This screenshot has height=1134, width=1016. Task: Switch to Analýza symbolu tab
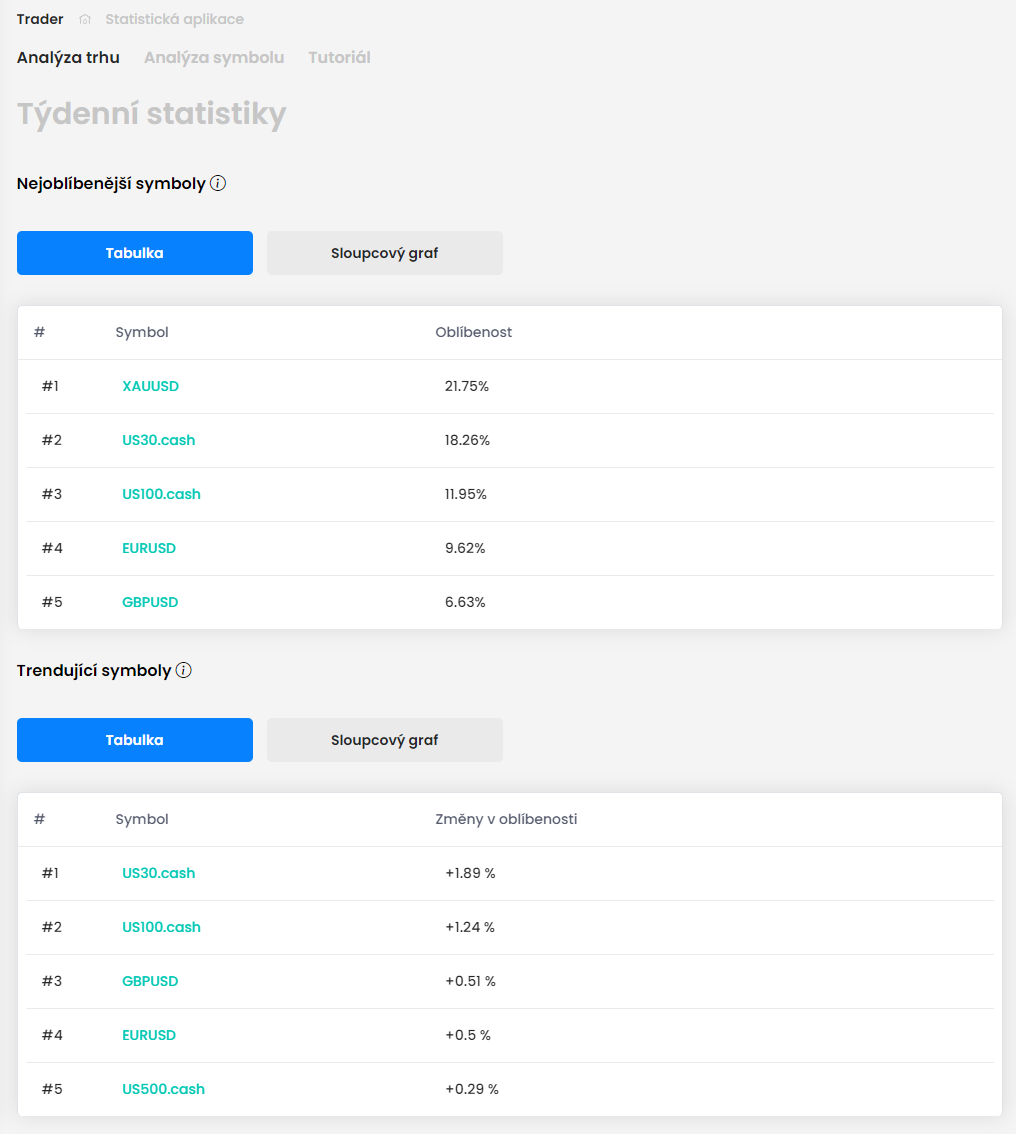pyautogui.click(x=214, y=57)
